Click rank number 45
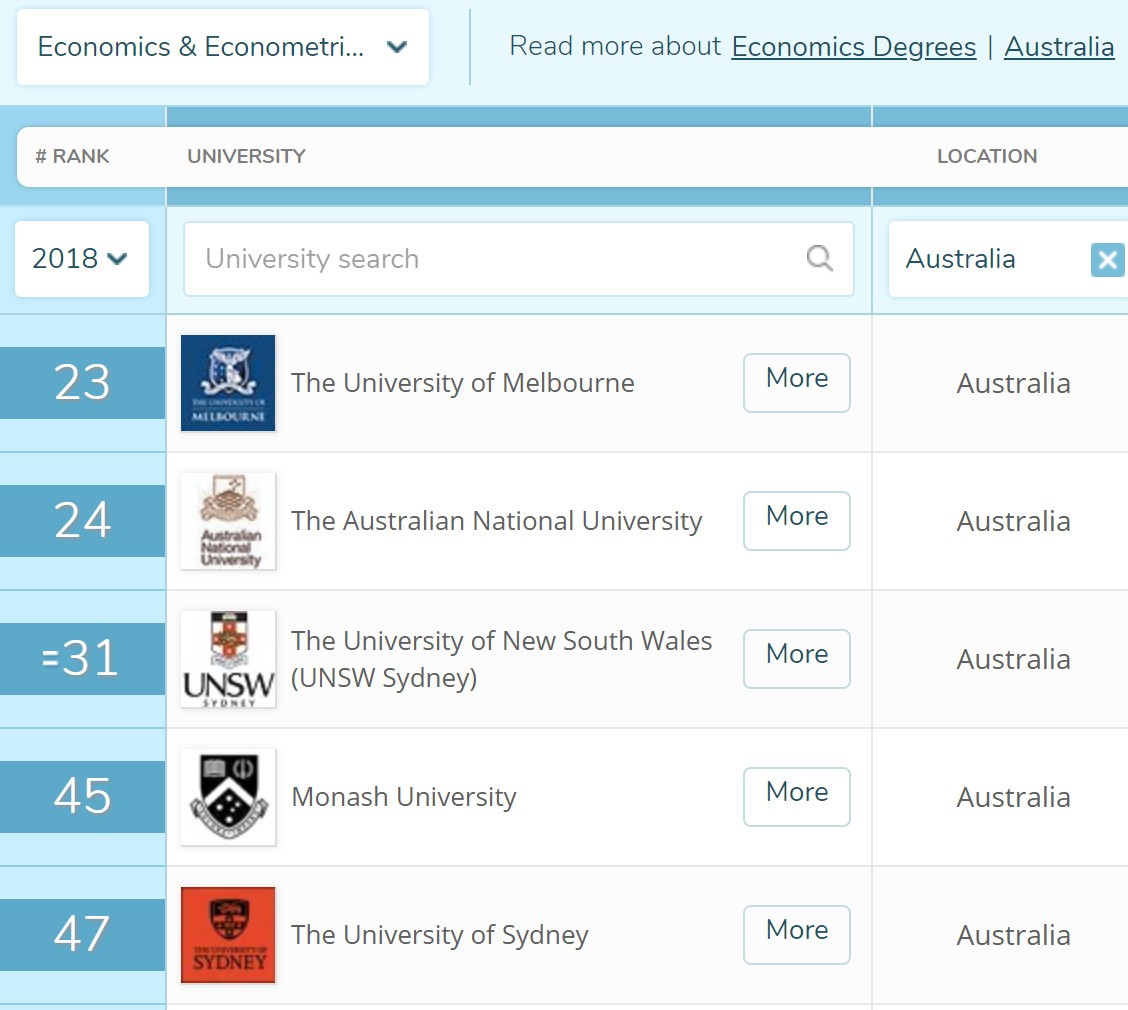The width and height of the screenshot is (1128, 1010). pos(82,796)
